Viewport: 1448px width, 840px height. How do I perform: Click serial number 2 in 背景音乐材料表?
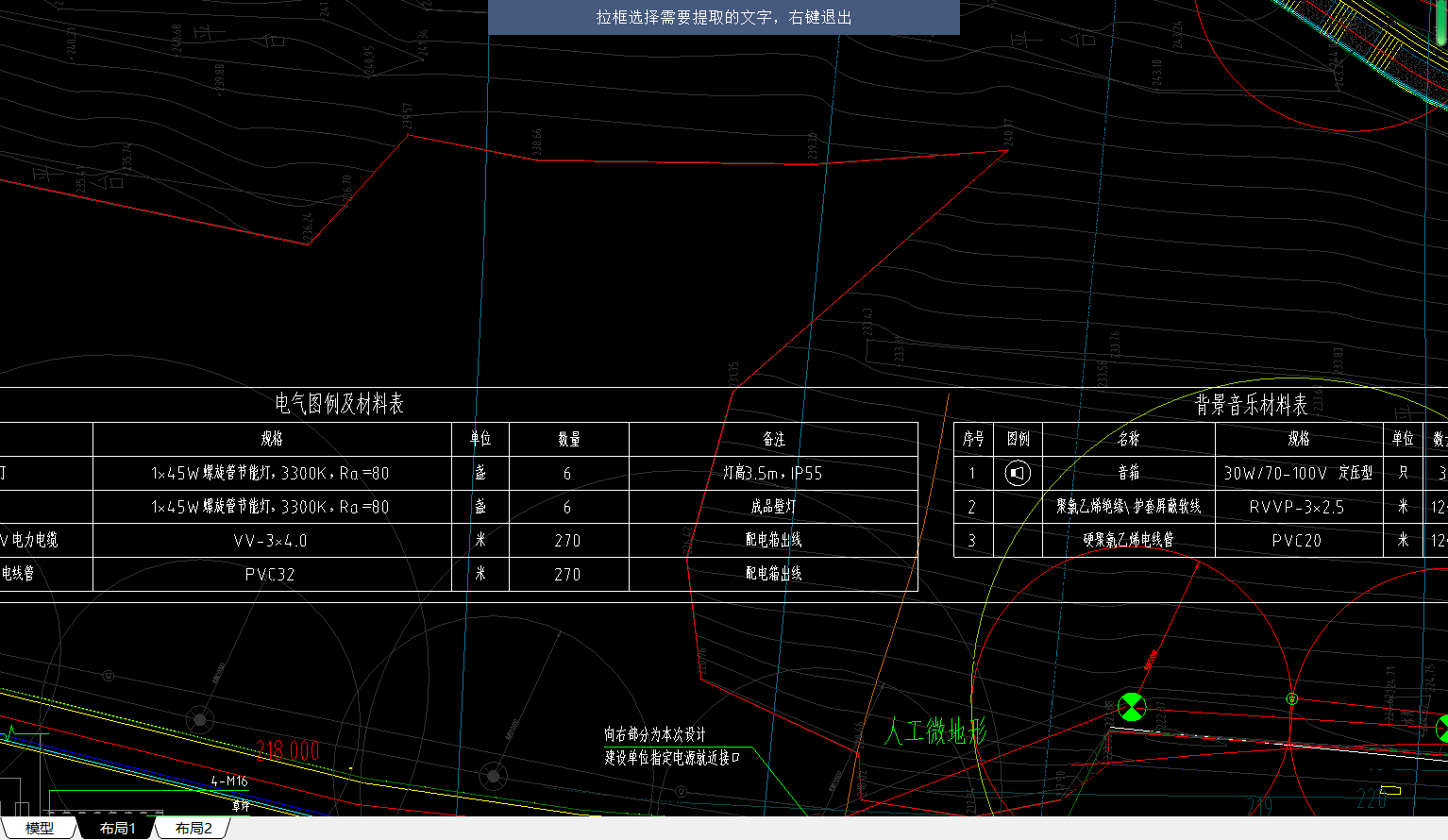click(972, 508)
